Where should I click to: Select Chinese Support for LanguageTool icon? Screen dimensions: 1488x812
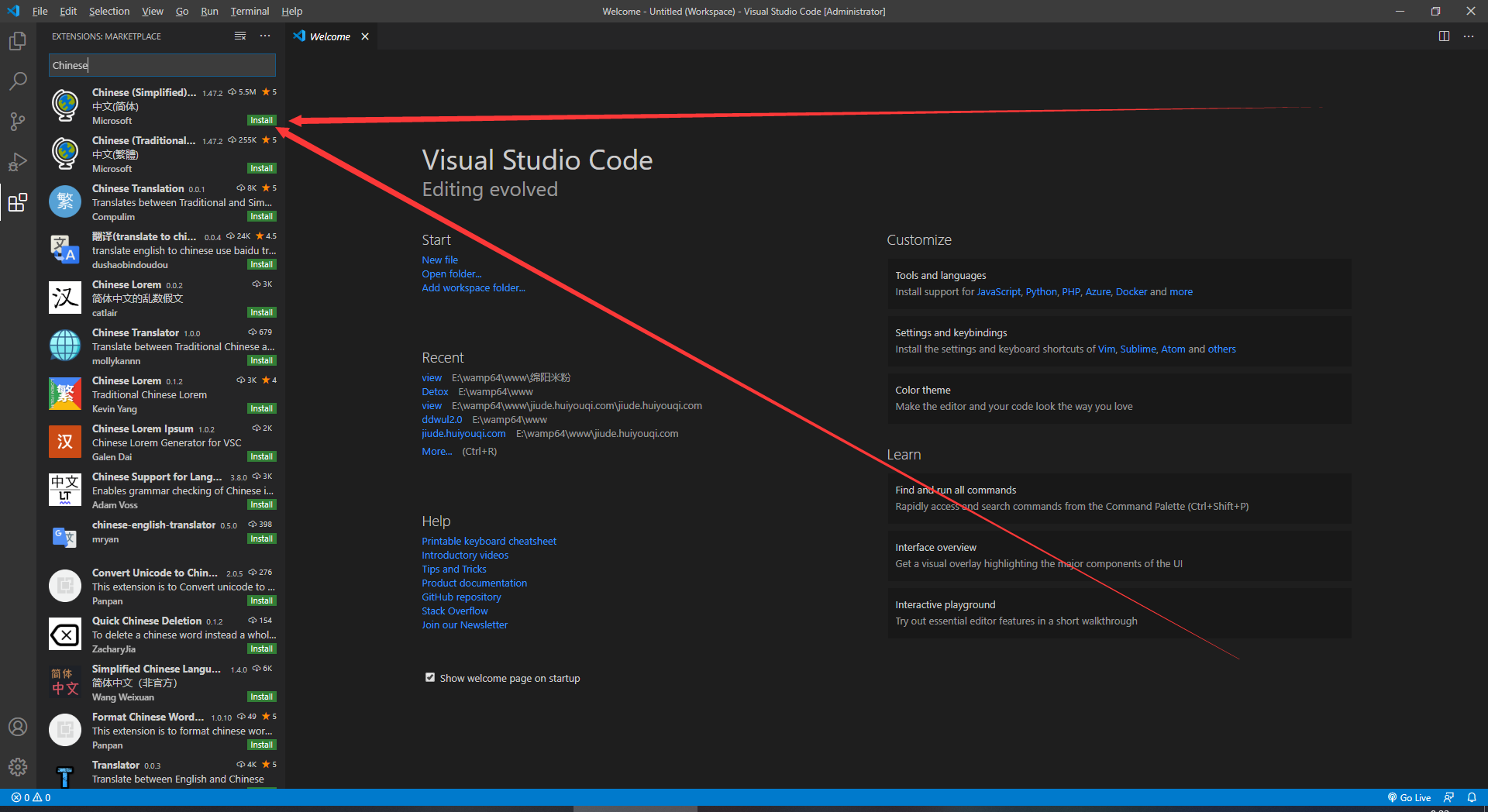[x=65, y=490]
